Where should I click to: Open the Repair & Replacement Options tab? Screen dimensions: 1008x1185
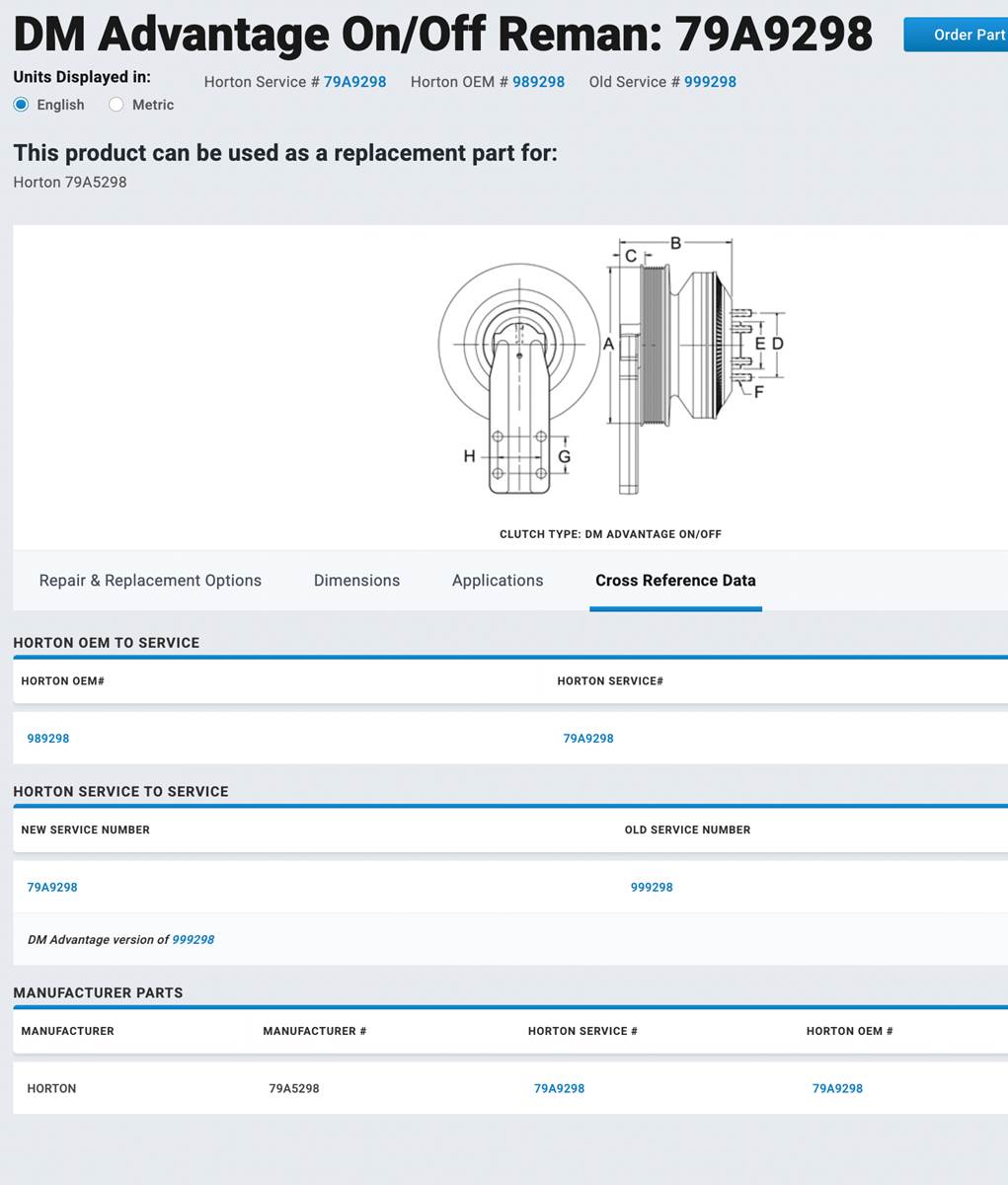[150, 581]
